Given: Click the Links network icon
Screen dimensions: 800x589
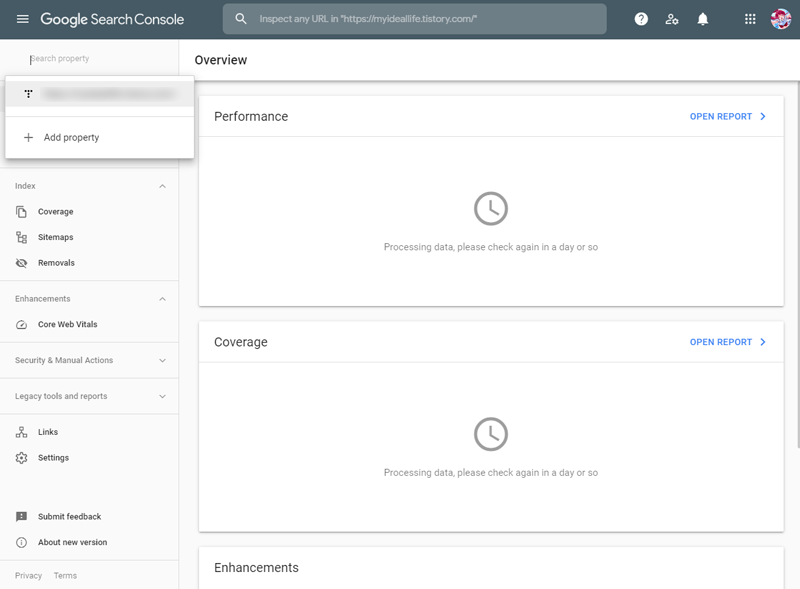Looking at the screenshot, I should click(21, 432).
